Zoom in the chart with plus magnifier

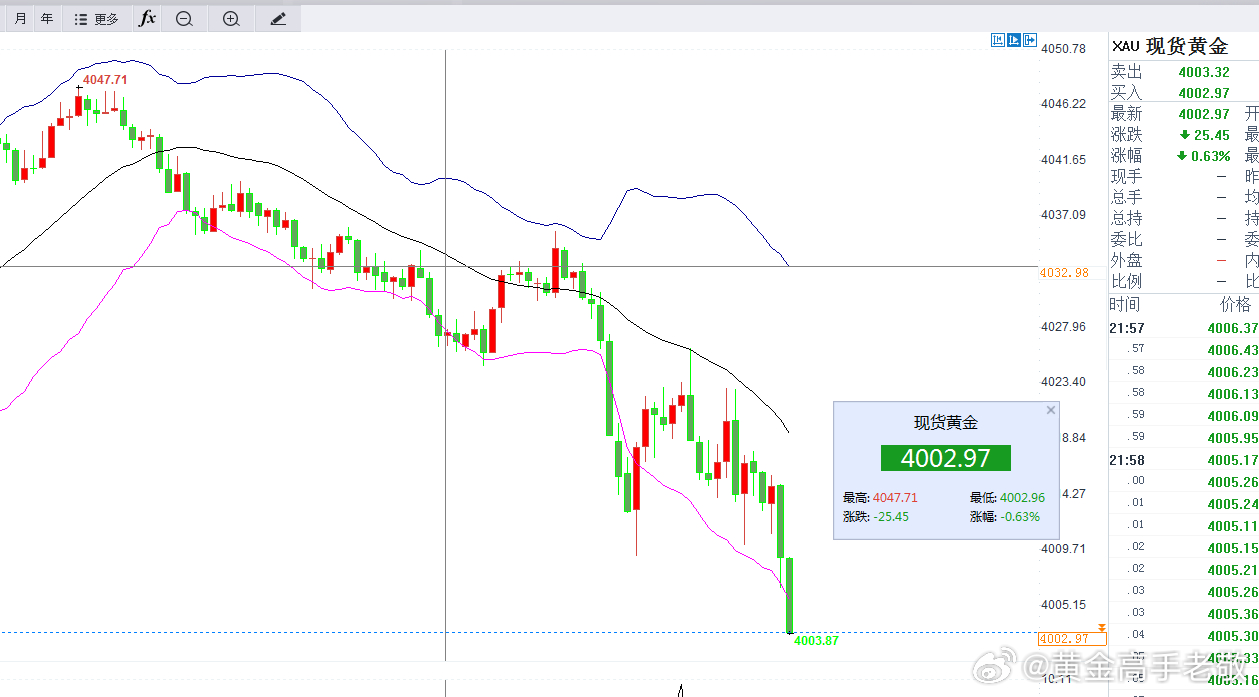[x=231, y=18]
